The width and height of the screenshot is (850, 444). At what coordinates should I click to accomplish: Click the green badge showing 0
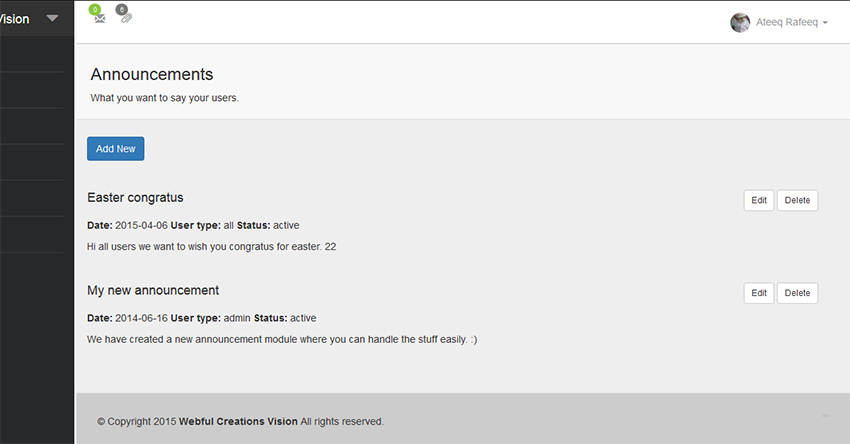95,9
